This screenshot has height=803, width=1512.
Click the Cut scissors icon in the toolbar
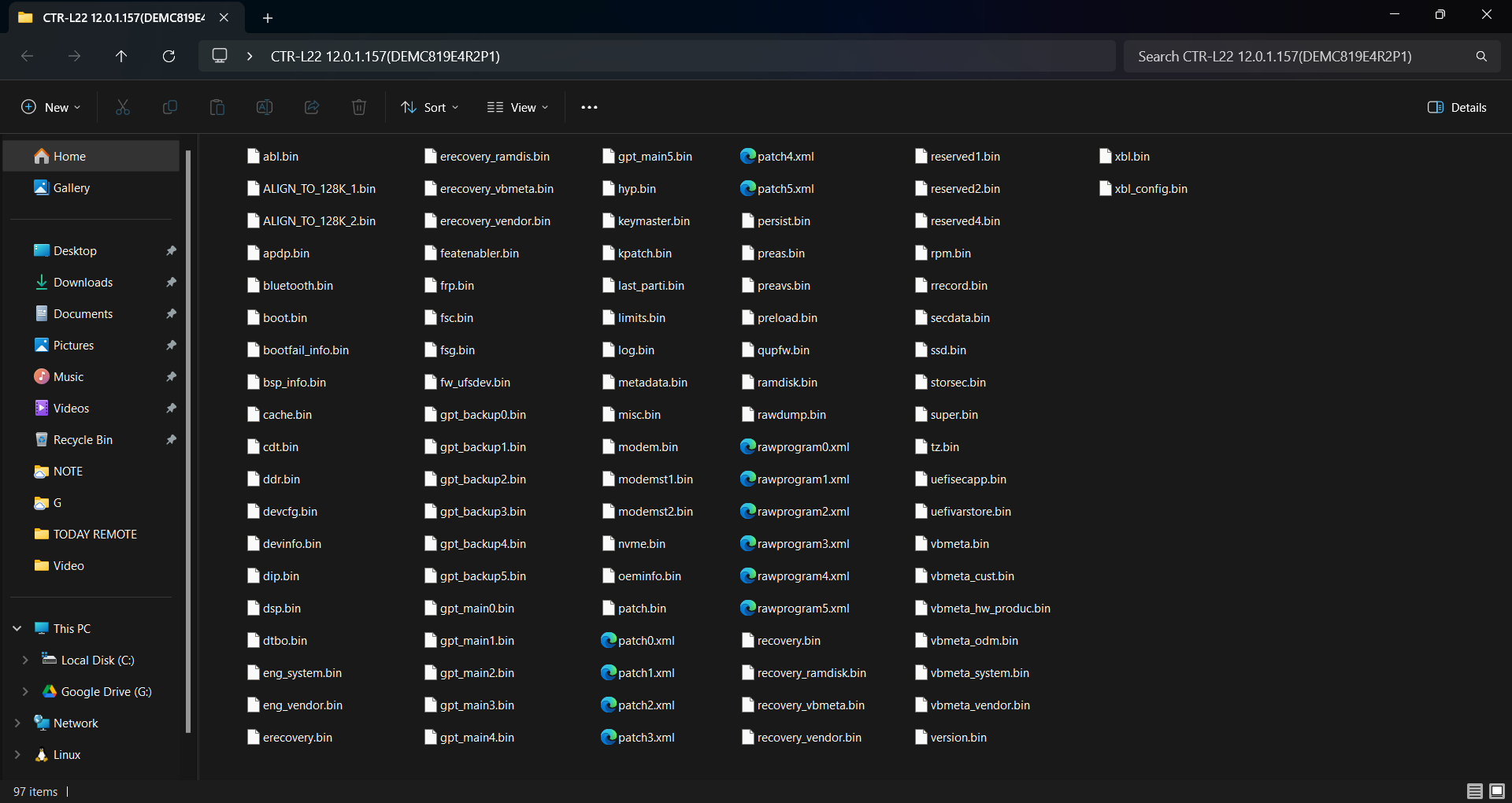pos(123,107)
